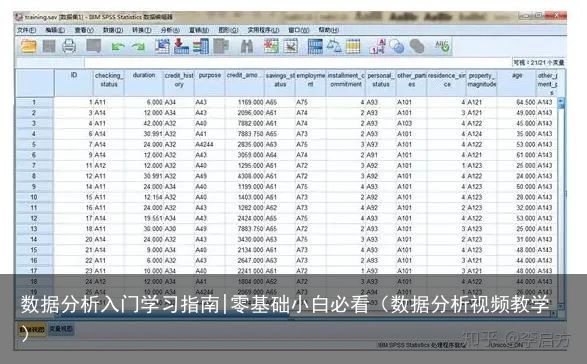
Task: Click the Go to case icon
Action: (x=162, y=46)
